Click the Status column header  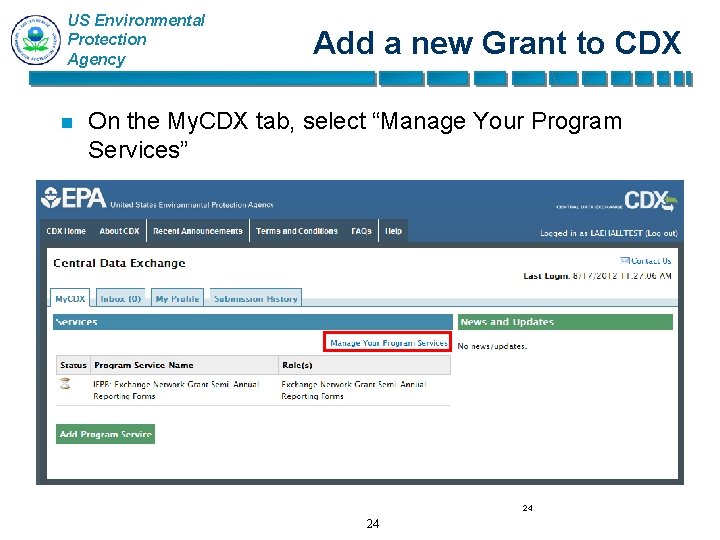[x=73, y=365]
